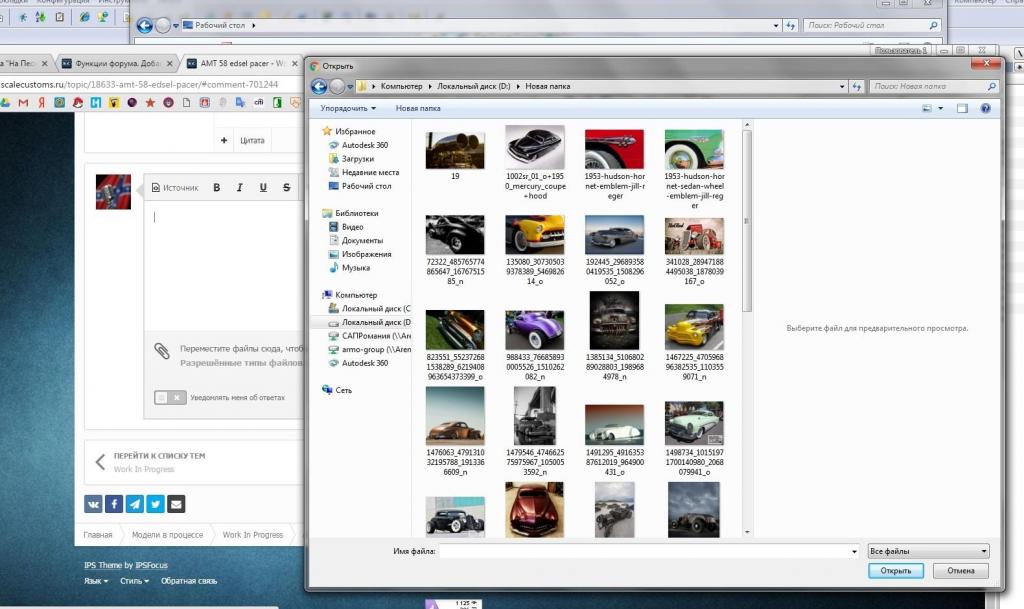The height and width of the screenshot is (609, 1024).
Task: Click the Bold formatting icon in editor
Action: click(217, 188)
